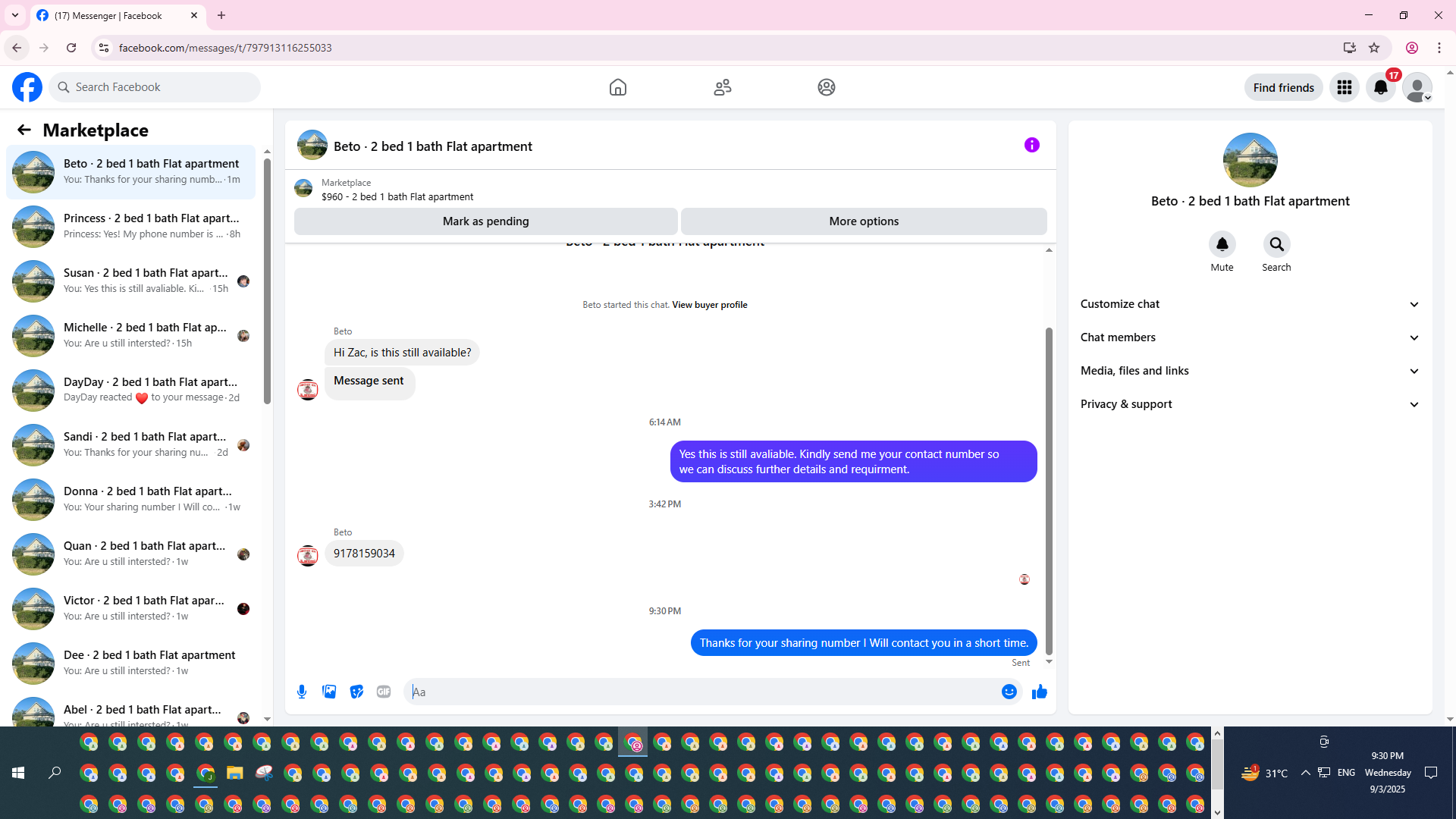The width and height of the screenshot is (1456, 819).
Task: Open Windows Start menu
Action: 18,773
